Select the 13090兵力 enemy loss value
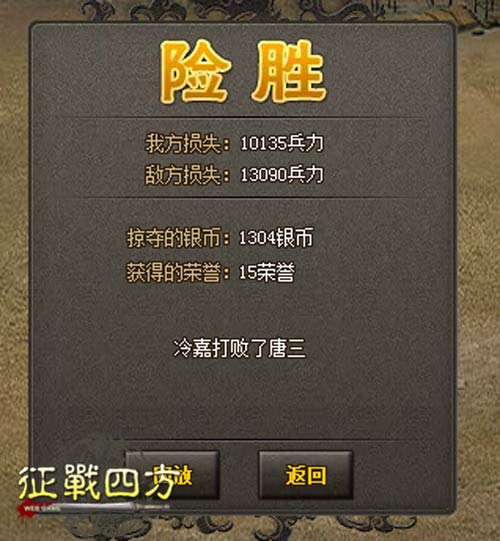This screenshot has width=500, height=541. click(x=282, y=174)
